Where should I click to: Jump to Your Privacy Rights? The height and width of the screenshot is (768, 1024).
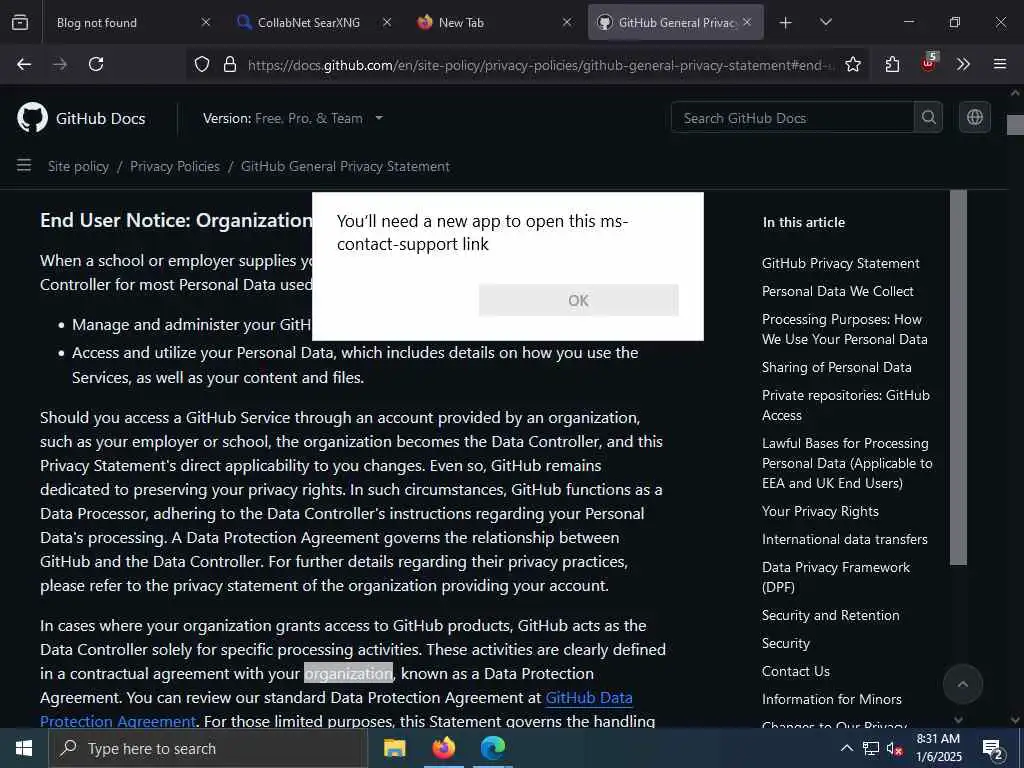pyautogui.click(x=820, y=511)
